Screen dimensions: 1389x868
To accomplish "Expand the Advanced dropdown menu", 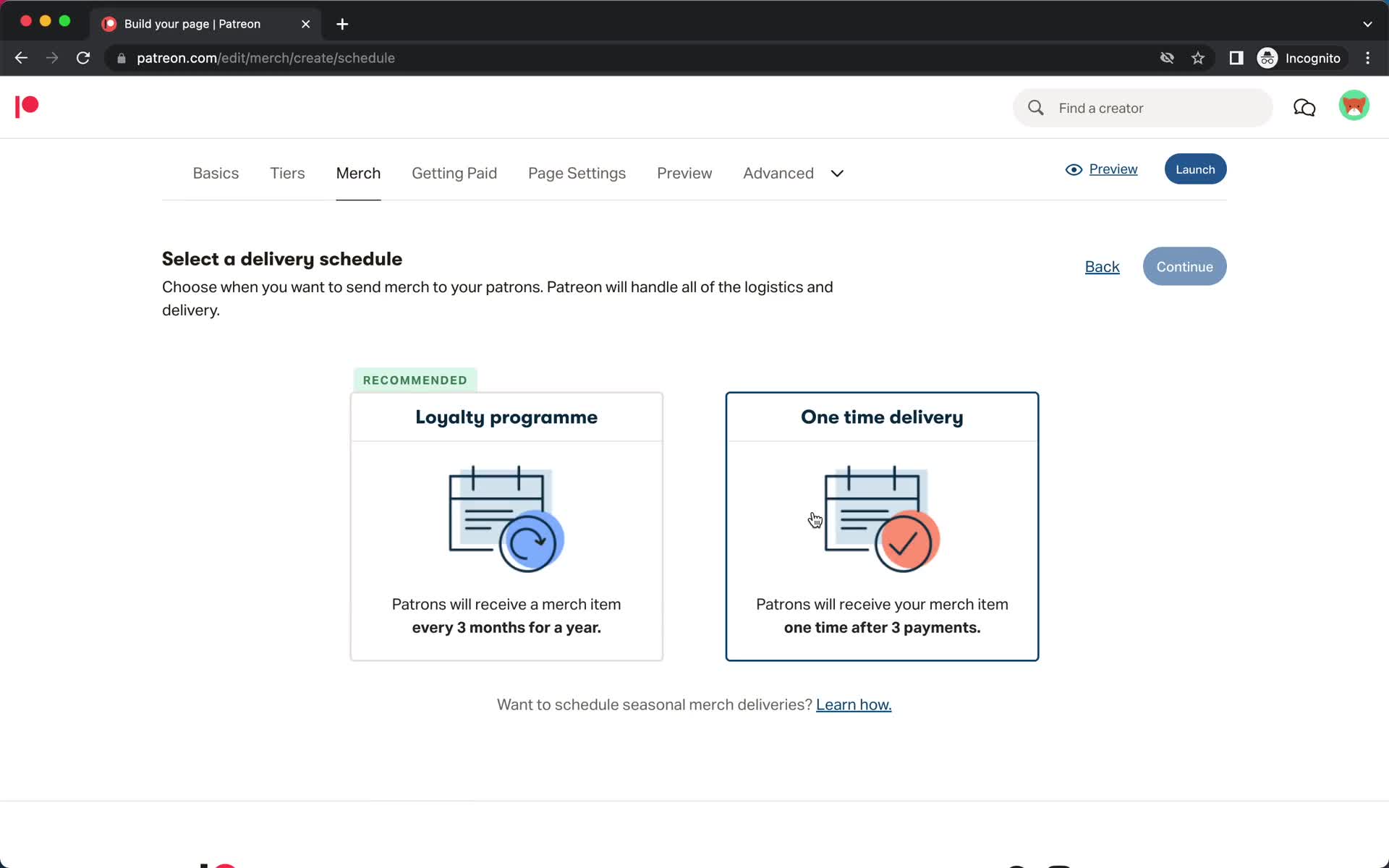I will click(x=837, y=173).
